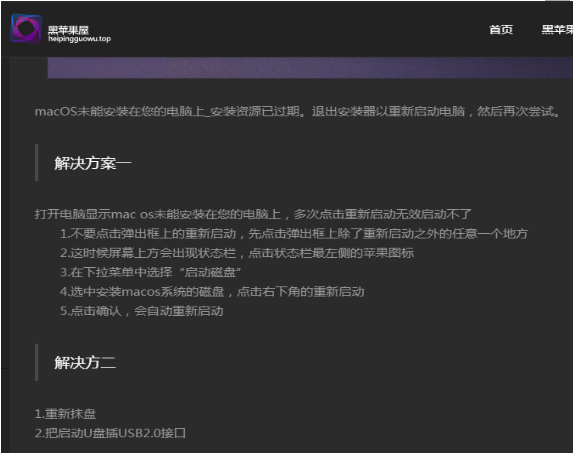Go to the 首页 menu item
The image size is (573, 453).
pyautogui.click(x=501, y=30)
